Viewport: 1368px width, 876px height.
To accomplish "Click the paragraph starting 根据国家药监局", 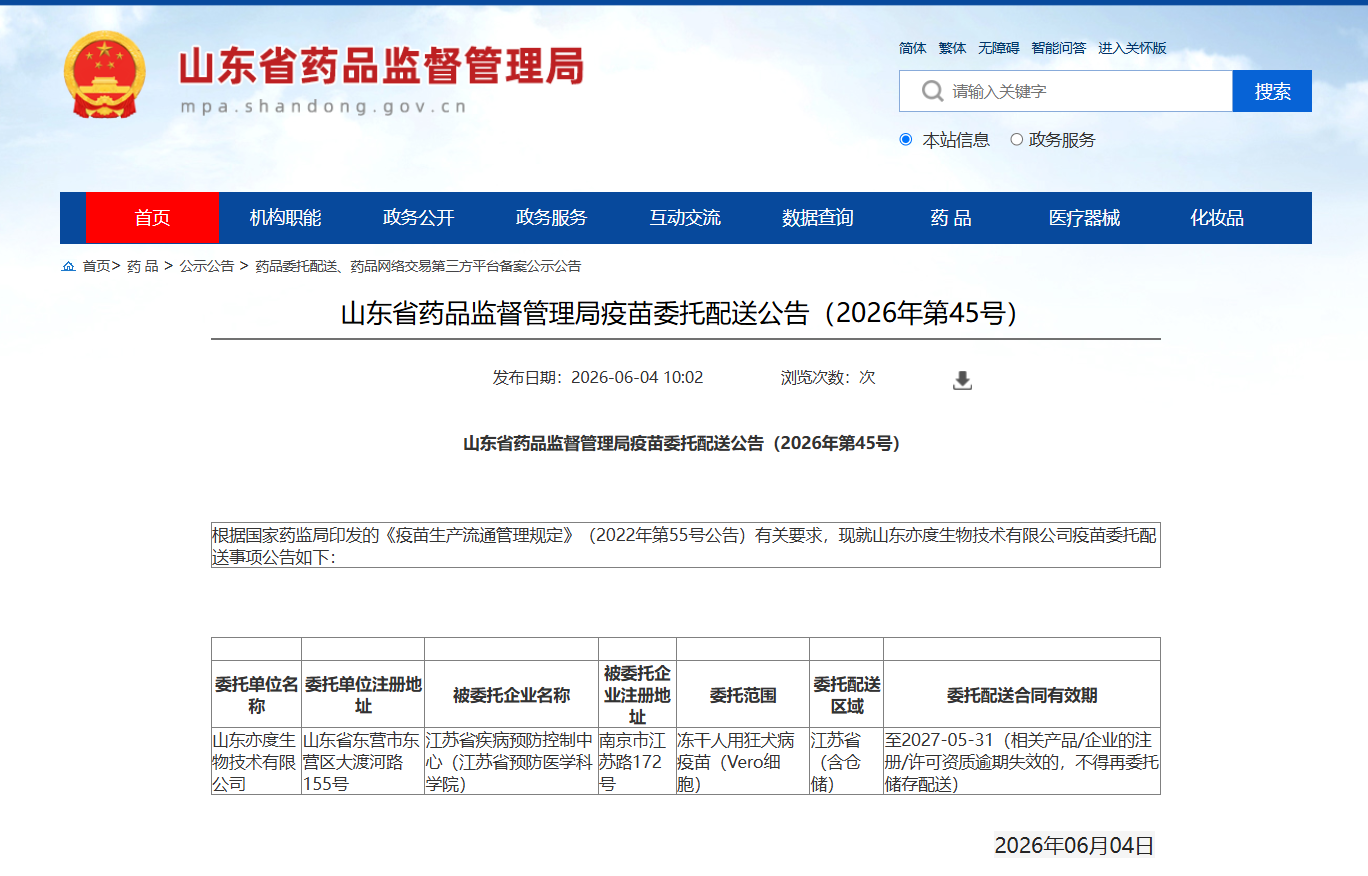I will [685, 545].
